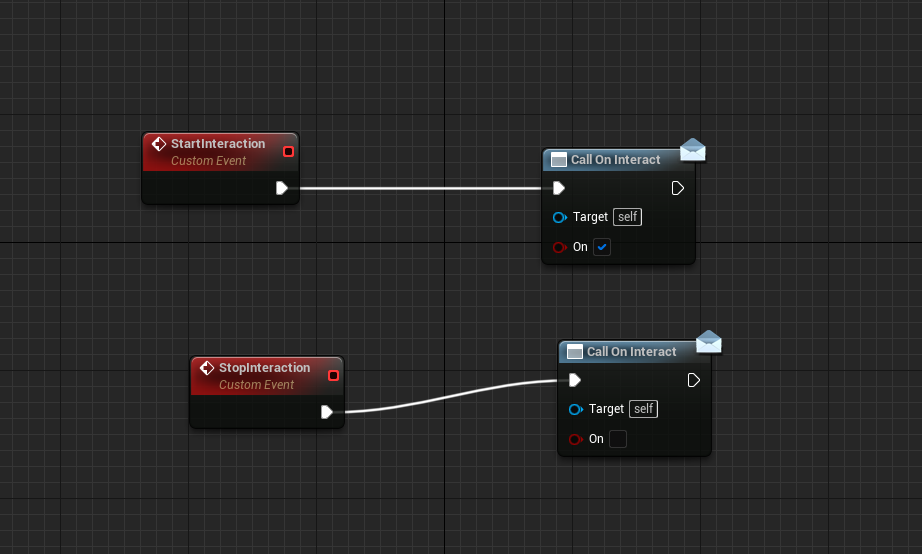Select the StartInteraction custom event node title
This screenshot has height=554, width=922.
[218, 144]
